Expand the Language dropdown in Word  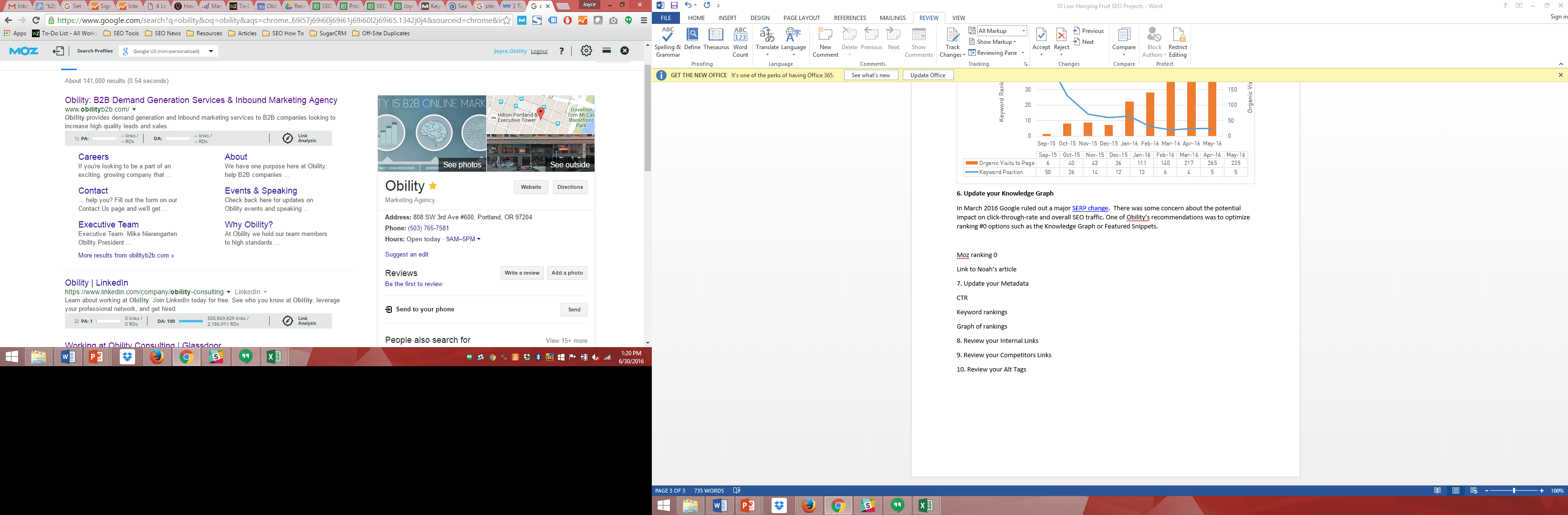click(x=793, y=55)
